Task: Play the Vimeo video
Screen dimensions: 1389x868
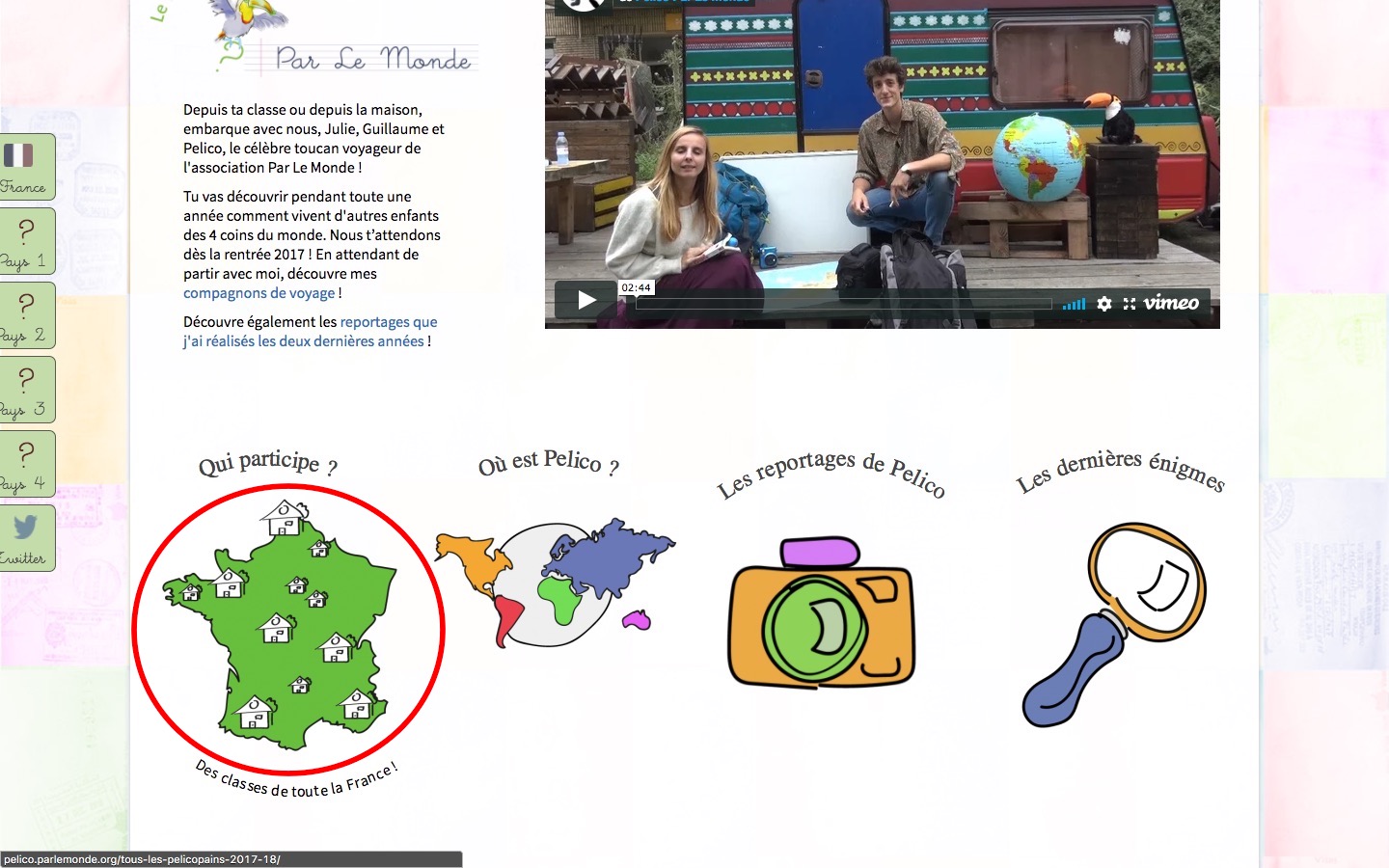Action: tap(586, 300)
